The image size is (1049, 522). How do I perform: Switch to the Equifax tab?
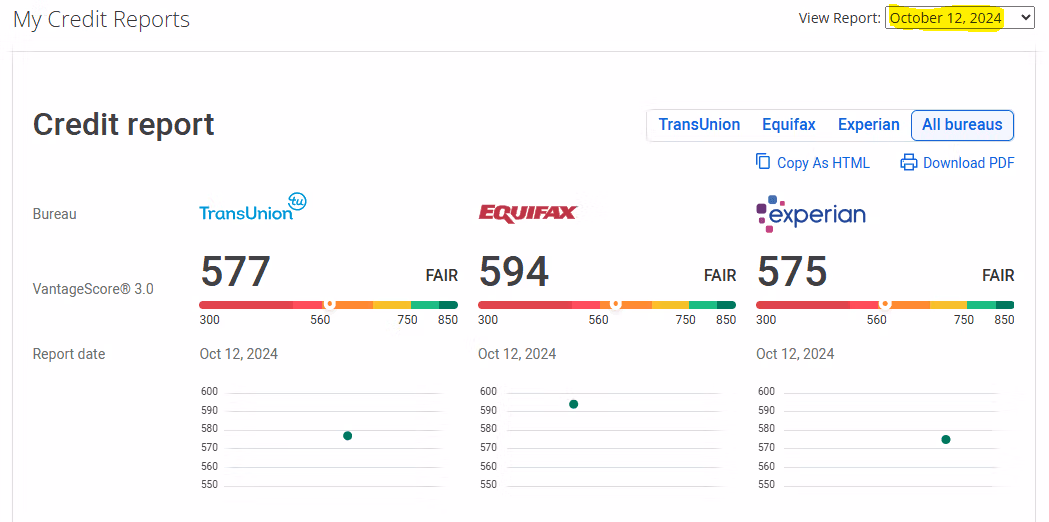[788, 125]
